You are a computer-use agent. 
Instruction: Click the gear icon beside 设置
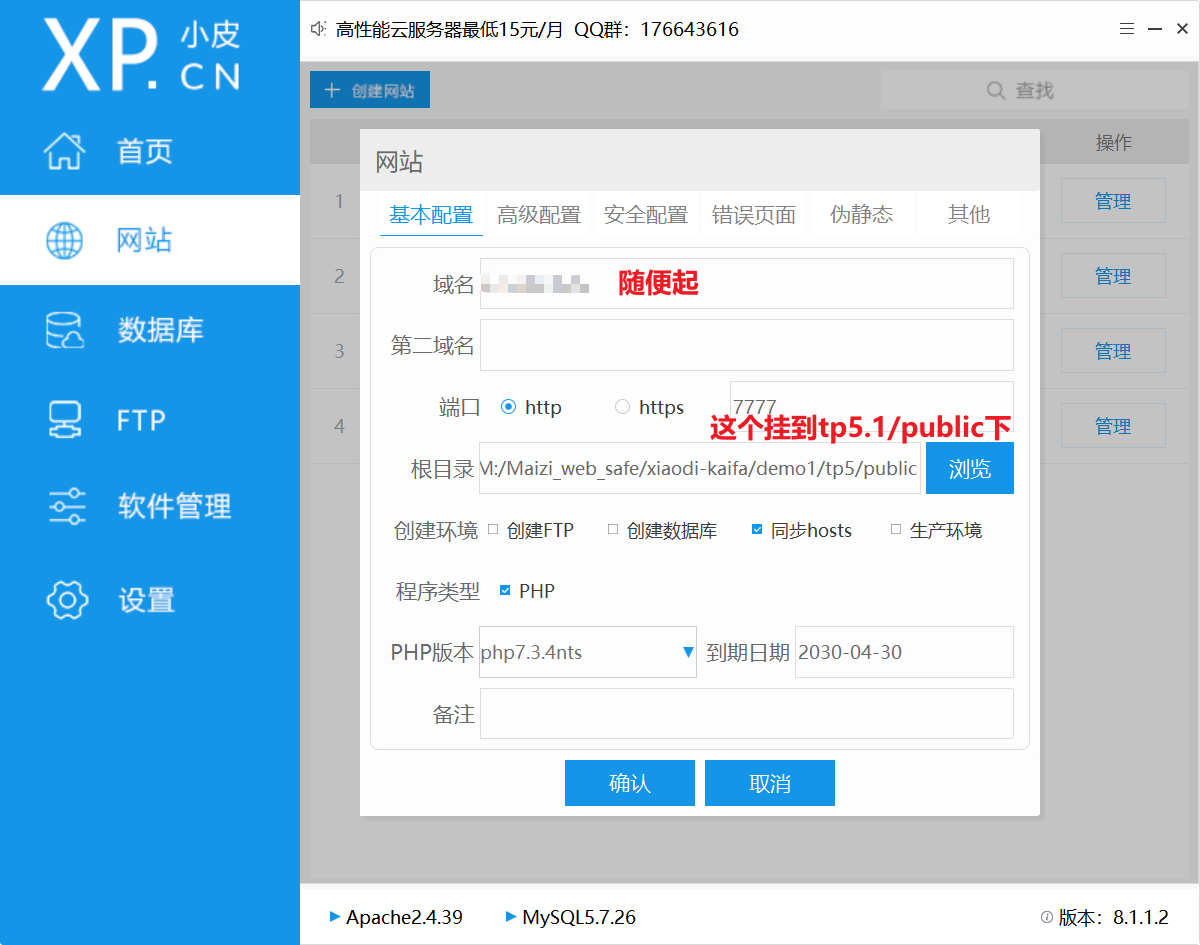click(67, 599)
